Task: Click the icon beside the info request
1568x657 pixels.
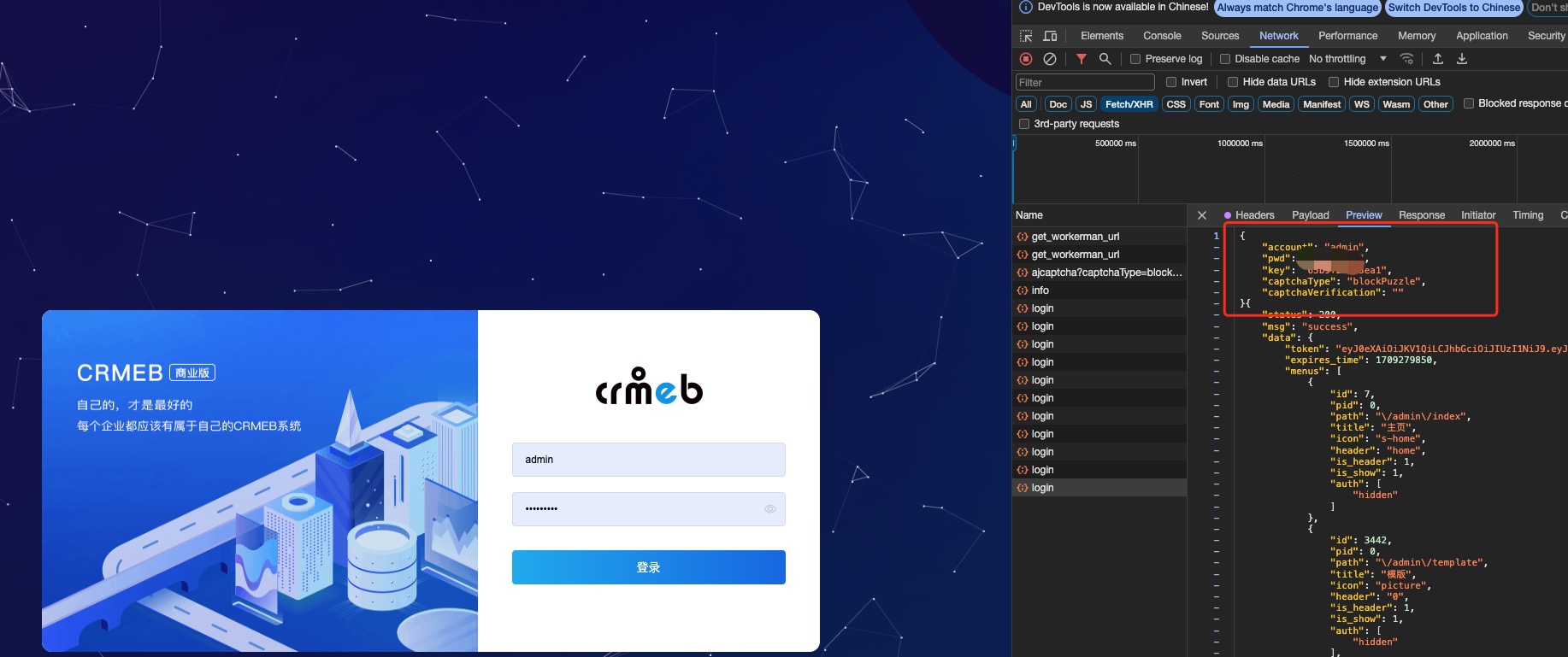Action: click(1023, 290)
